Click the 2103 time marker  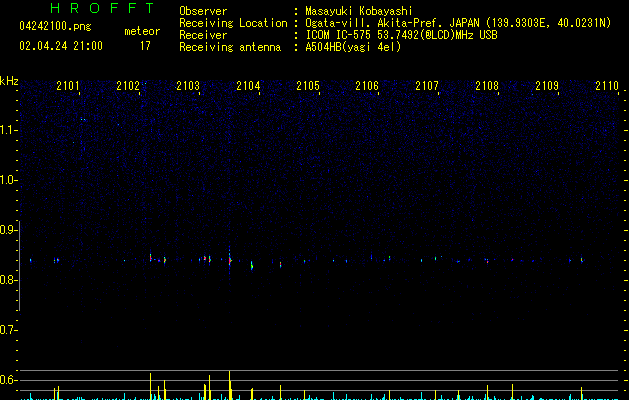[x=188, y=86]
